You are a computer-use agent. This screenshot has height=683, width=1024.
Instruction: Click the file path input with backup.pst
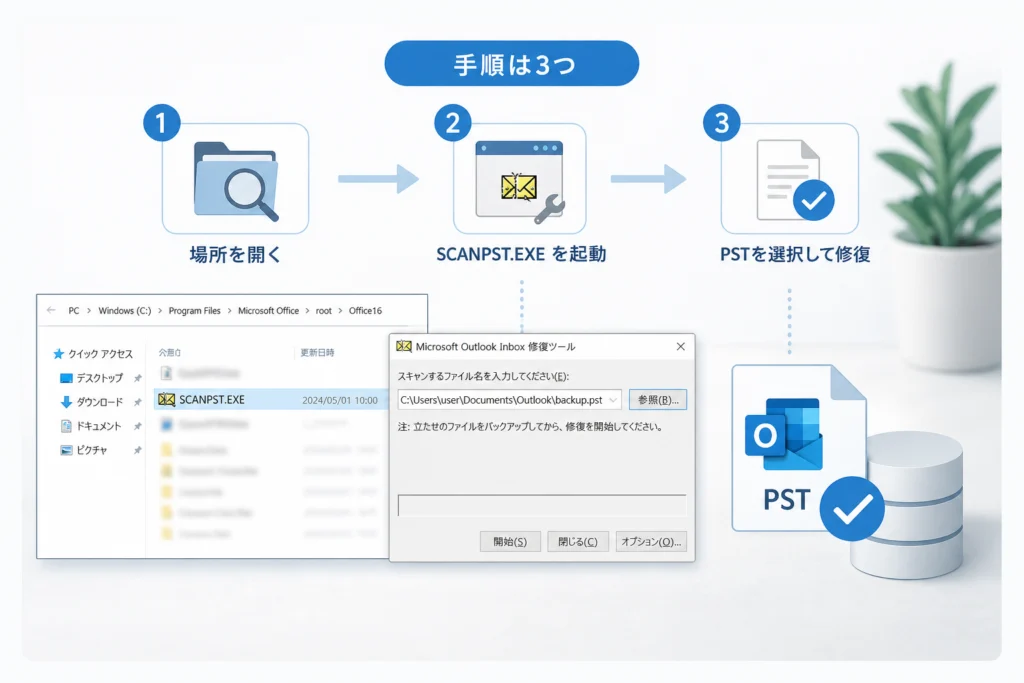(509, 400)
